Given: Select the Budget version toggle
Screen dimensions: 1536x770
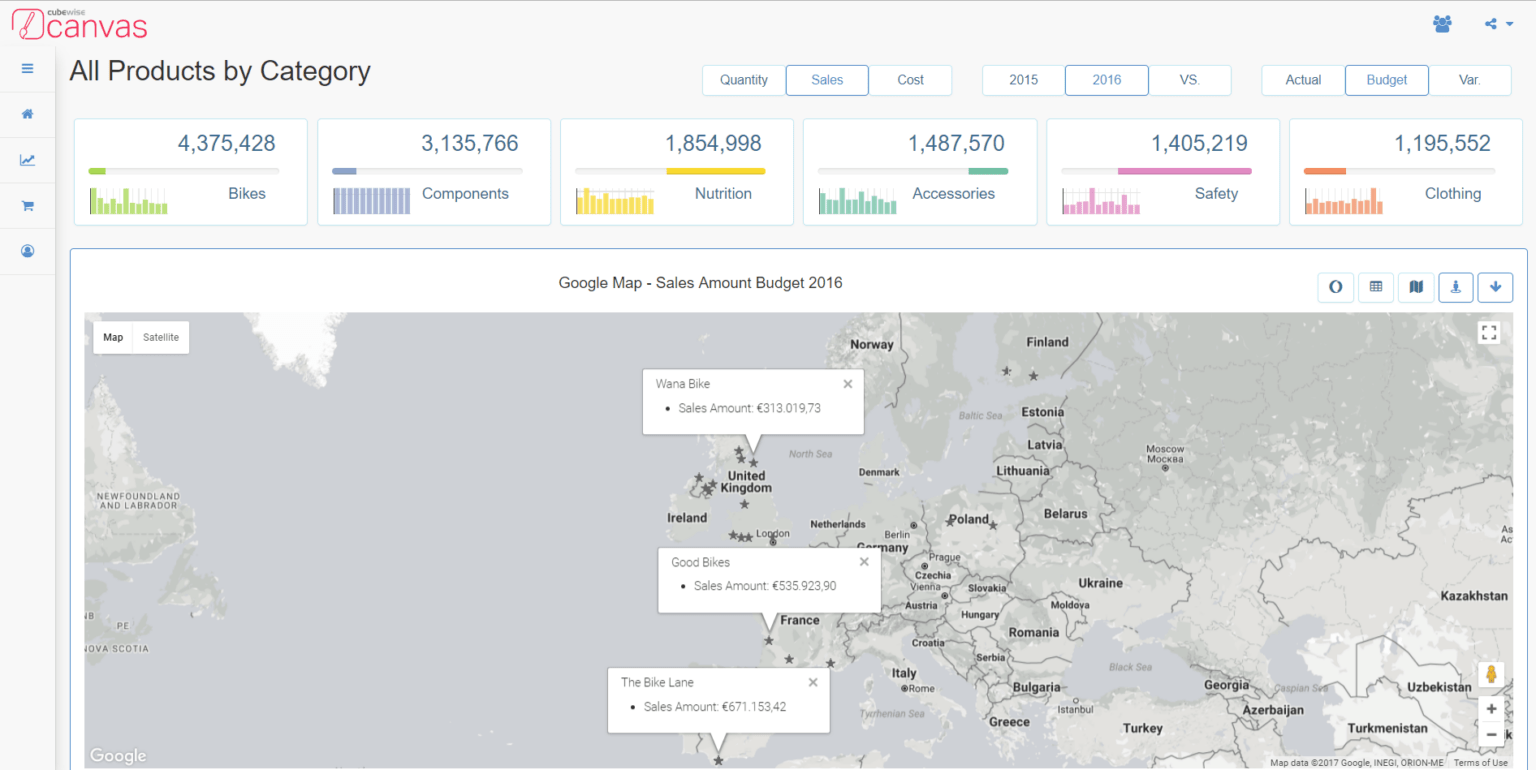Looking at the screenshot, I should click(1387, 80).
